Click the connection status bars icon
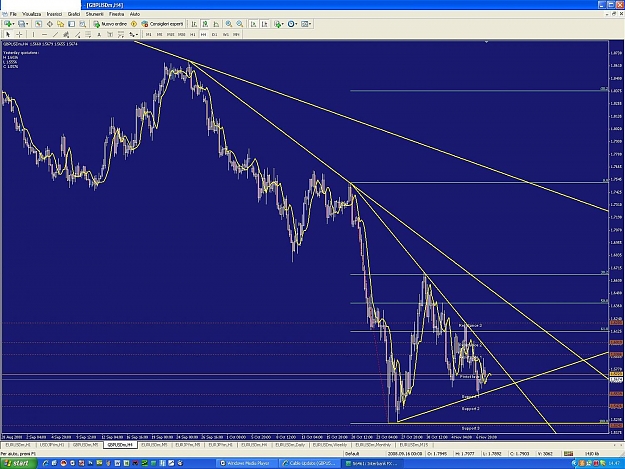The image size is (625, 469). pyautogui.click(x=568, y=453)
